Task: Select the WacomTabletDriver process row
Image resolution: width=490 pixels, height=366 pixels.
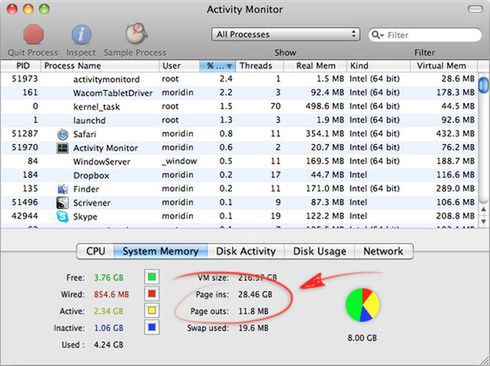Action: [x=239, y=93]
